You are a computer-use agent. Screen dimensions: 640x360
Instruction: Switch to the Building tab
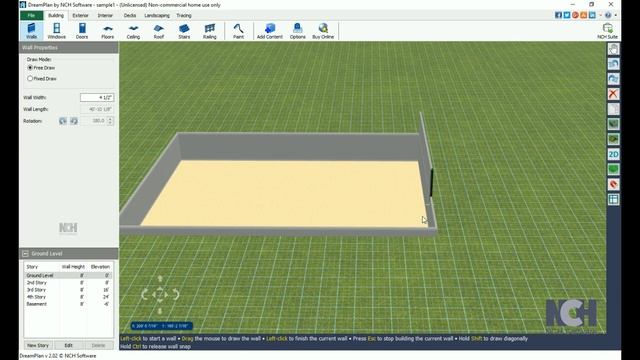coord(56,16)
